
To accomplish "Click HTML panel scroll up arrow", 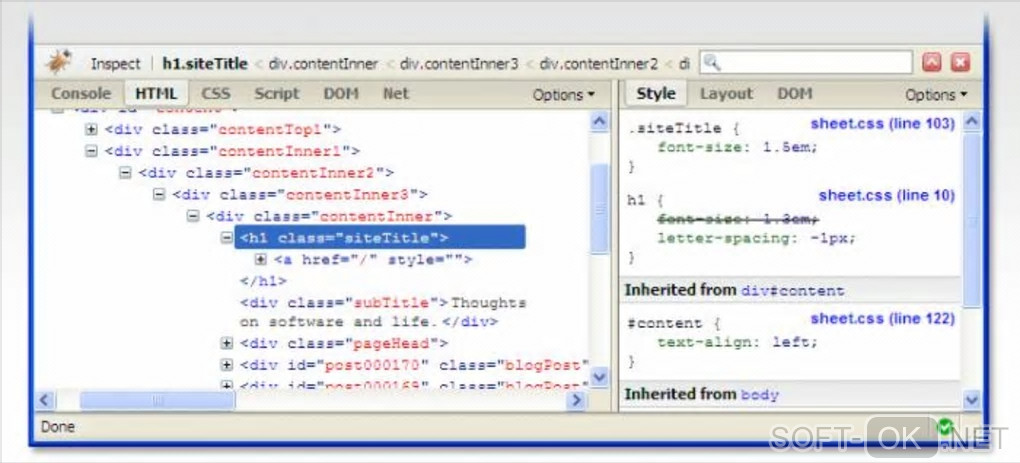I will [x=599, y=122].
